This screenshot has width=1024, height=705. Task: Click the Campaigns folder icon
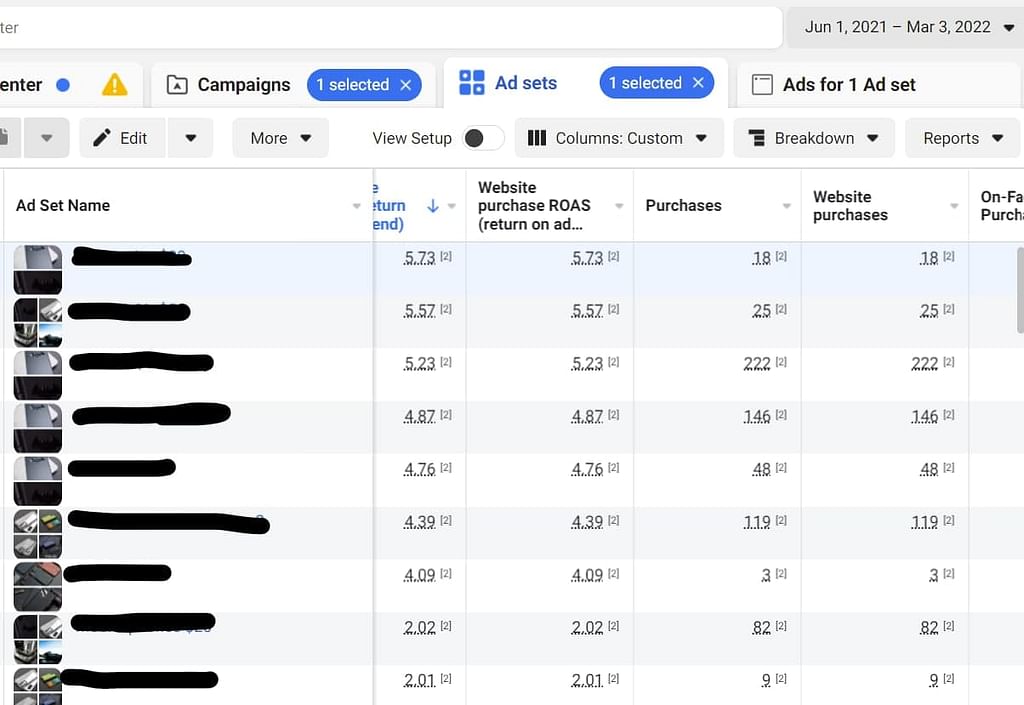coord(177,85)
